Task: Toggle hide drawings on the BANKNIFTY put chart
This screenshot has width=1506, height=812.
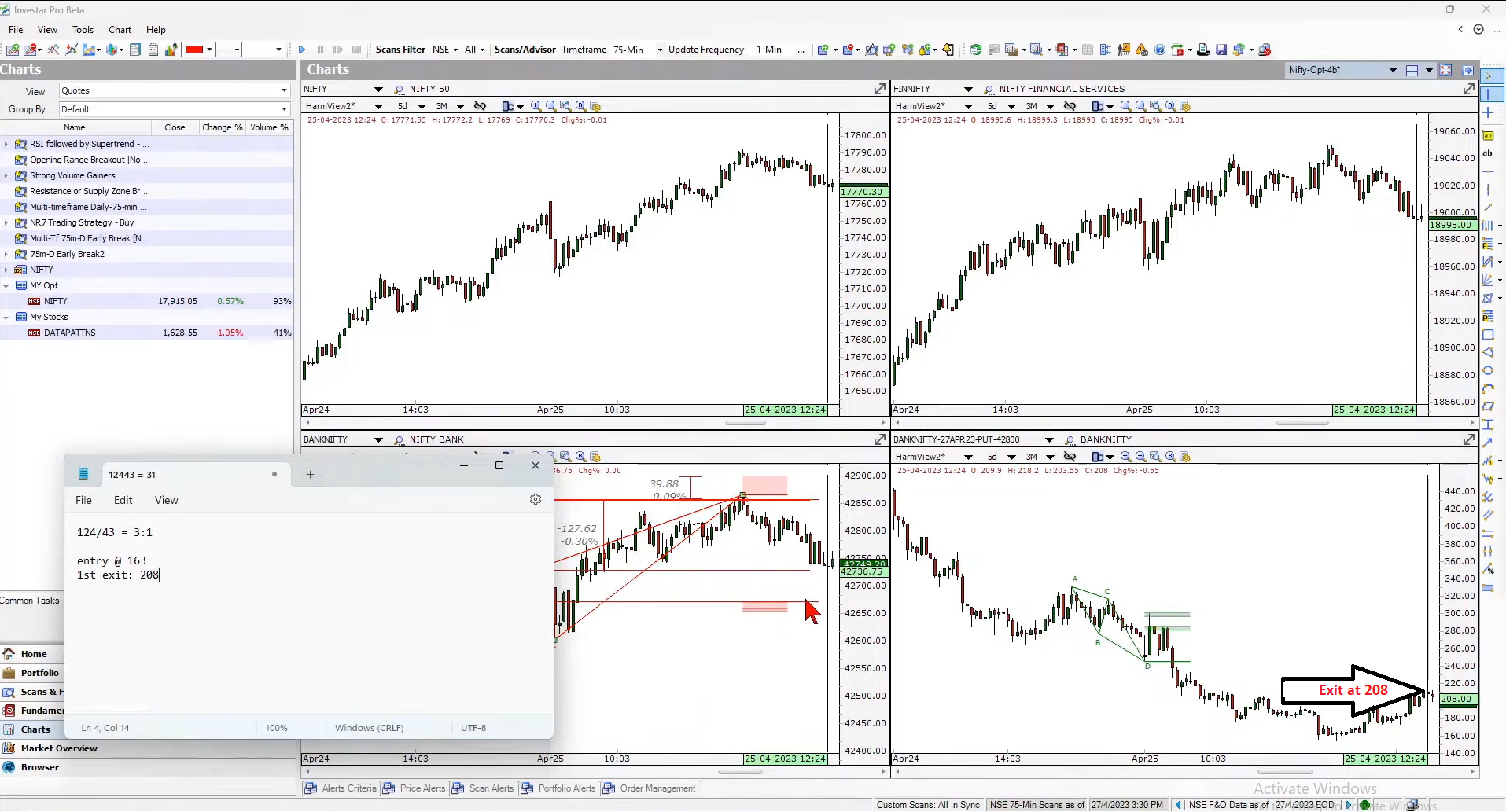Action: click(1070, 457)
